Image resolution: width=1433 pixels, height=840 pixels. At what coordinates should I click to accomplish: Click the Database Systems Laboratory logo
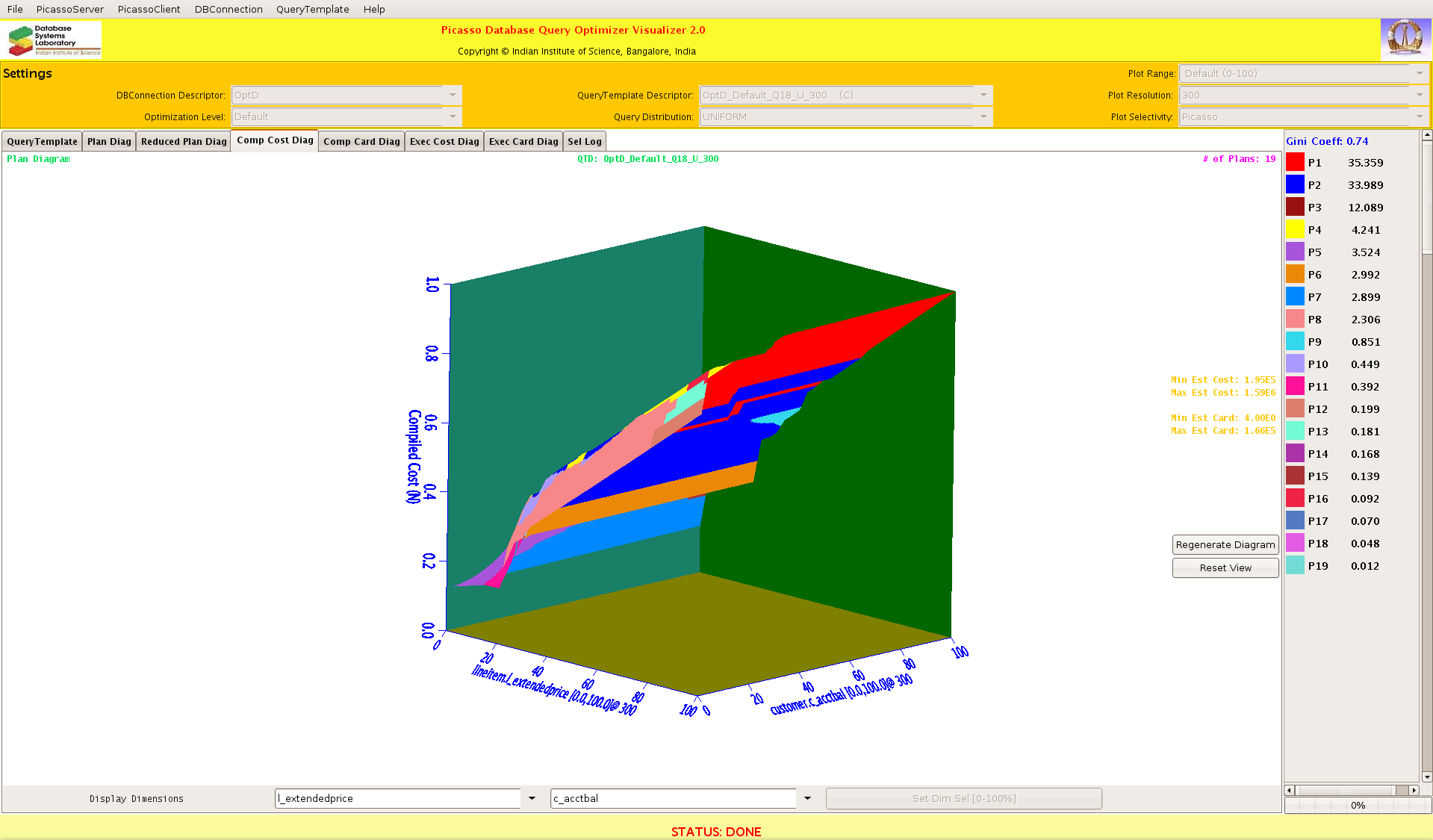(53, 40)
